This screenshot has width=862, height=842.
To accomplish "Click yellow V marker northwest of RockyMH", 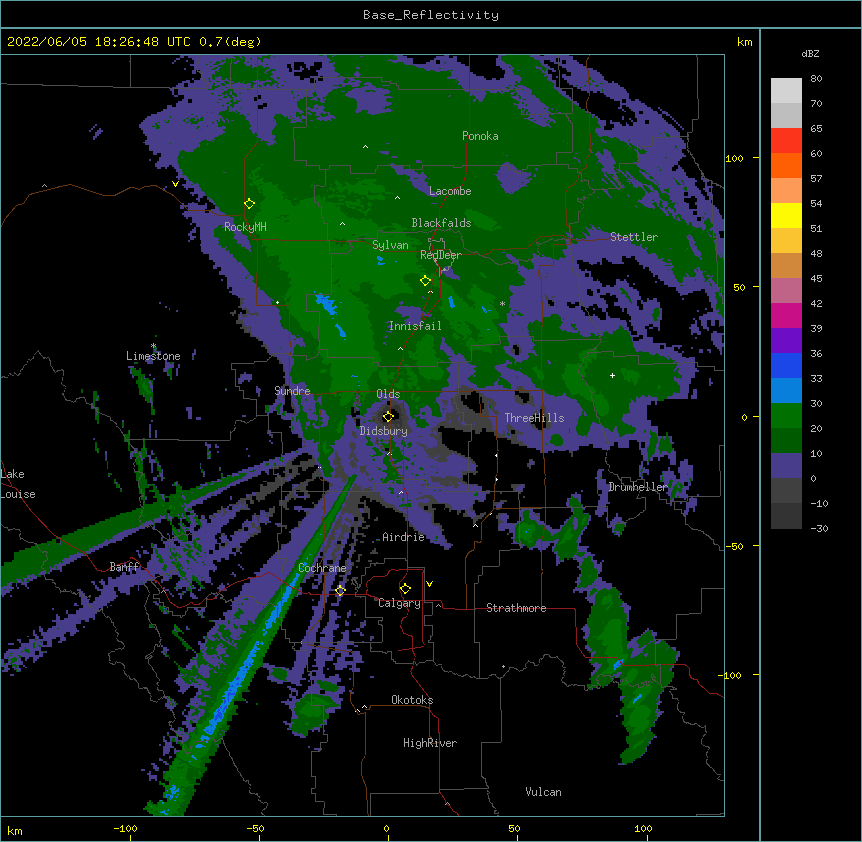I will click(175, 184).
